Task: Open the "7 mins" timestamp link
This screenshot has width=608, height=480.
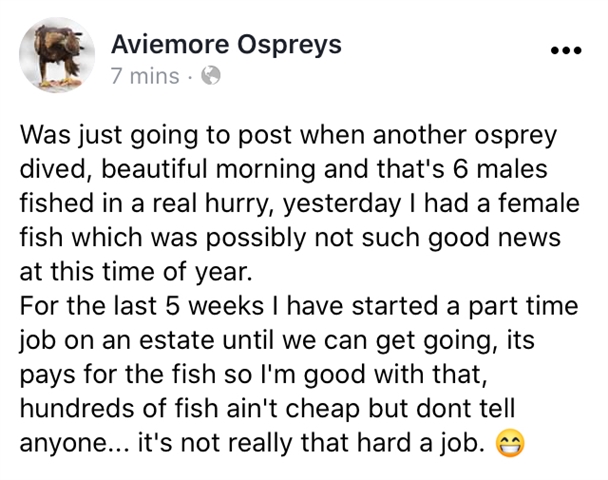Action: pos(145,75)
